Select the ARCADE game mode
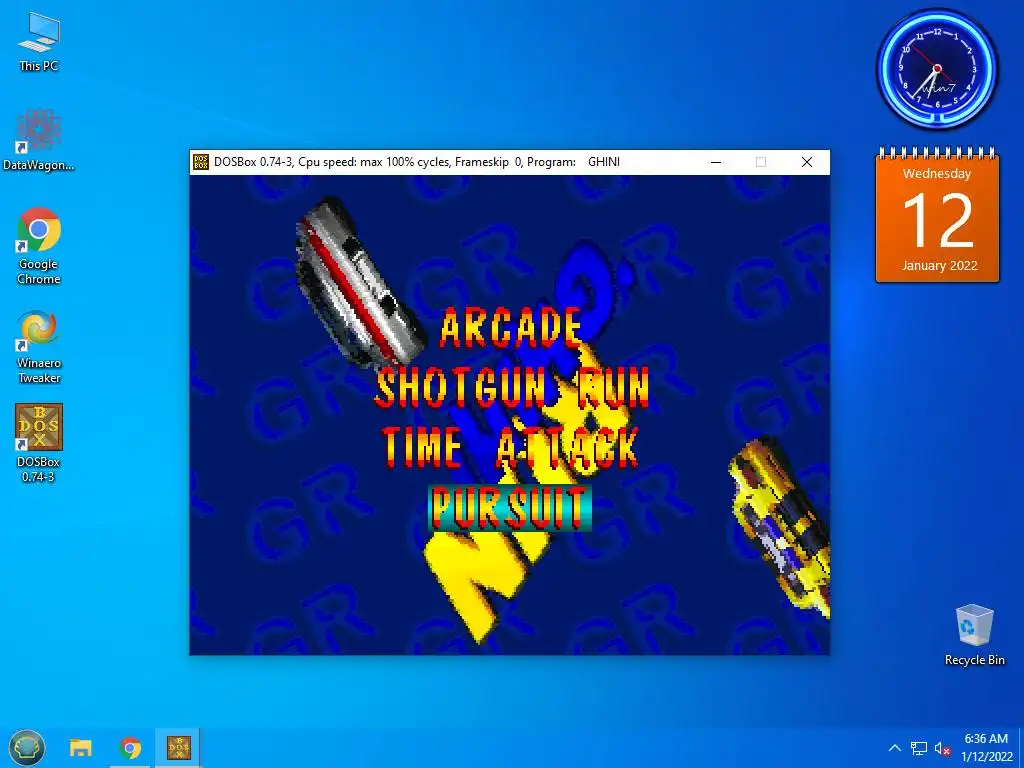 tap(511, 328)
